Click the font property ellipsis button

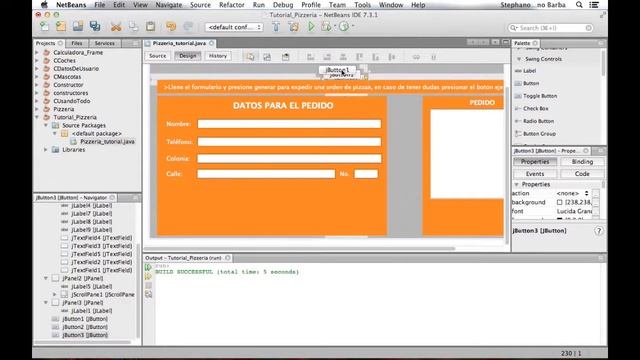pos(596,211)
